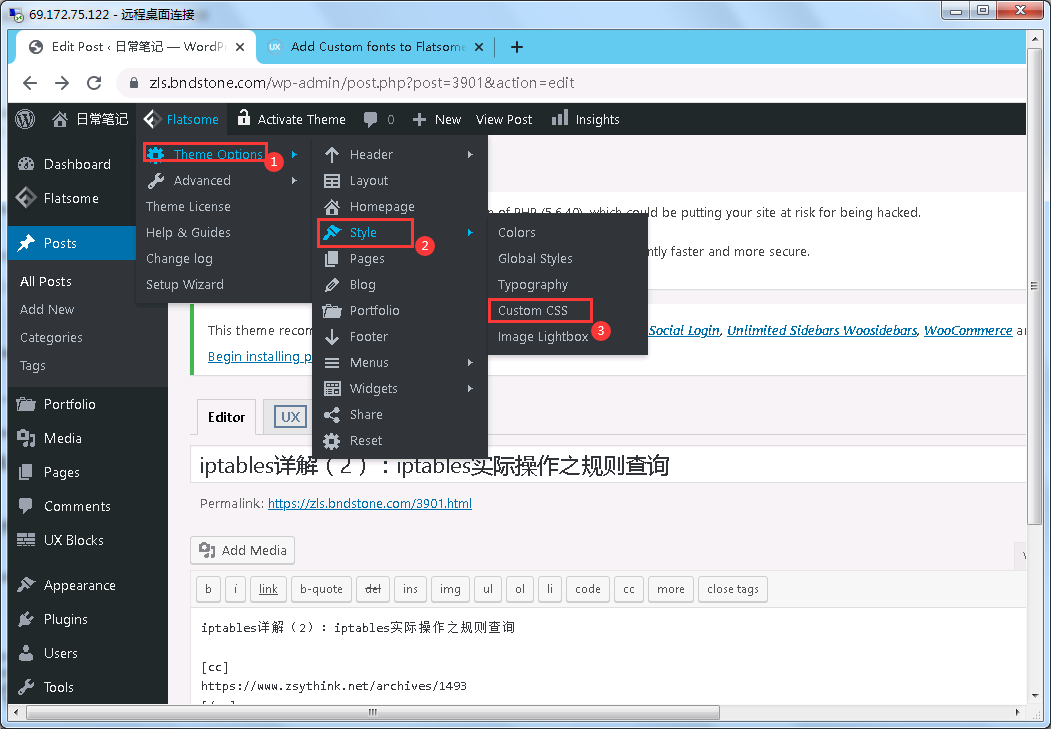Click the WordPress logo in admin bar

pos(25,119)
